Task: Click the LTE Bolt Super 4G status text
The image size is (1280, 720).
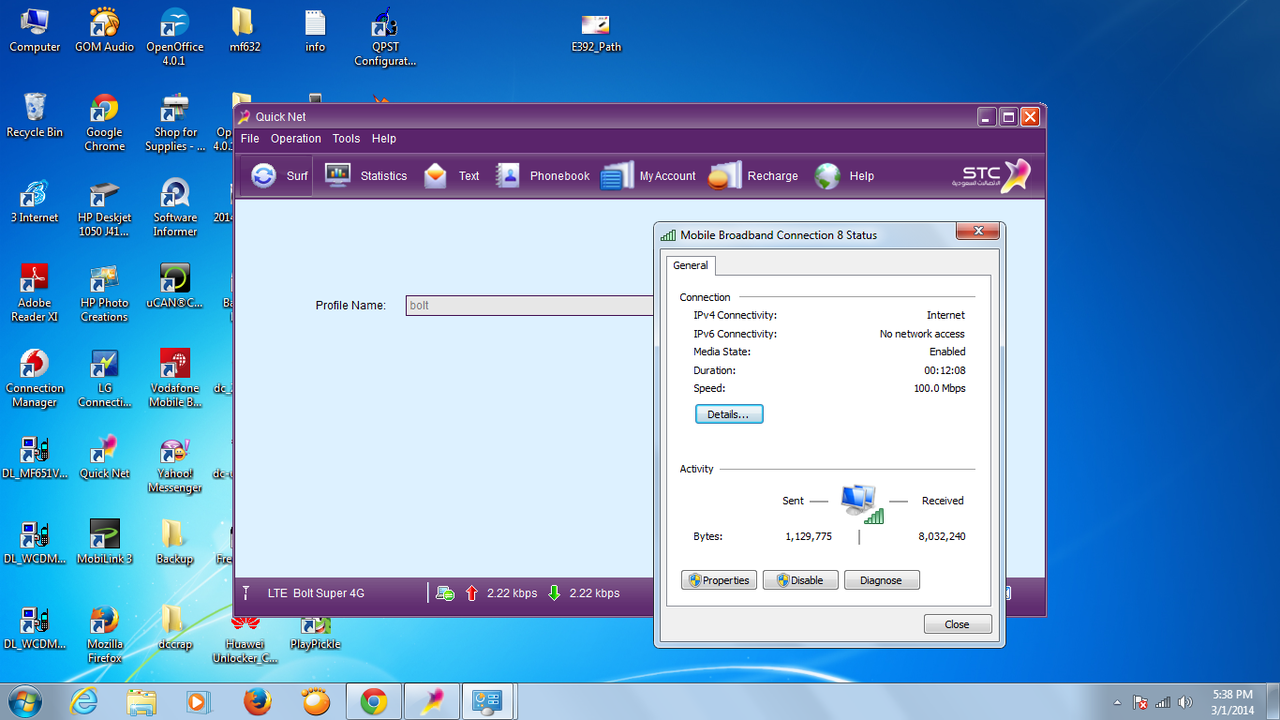Action: [x=316, y=593]
